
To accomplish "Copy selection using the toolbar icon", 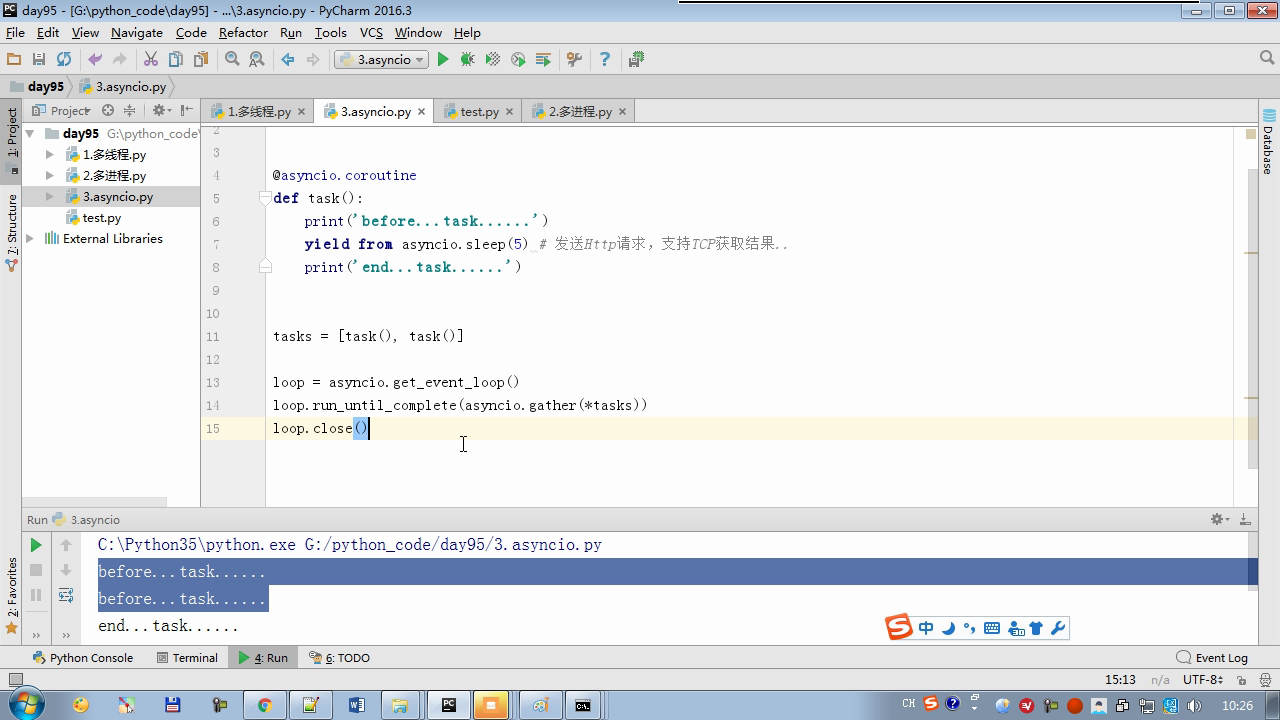I will [x=176, y=60].
